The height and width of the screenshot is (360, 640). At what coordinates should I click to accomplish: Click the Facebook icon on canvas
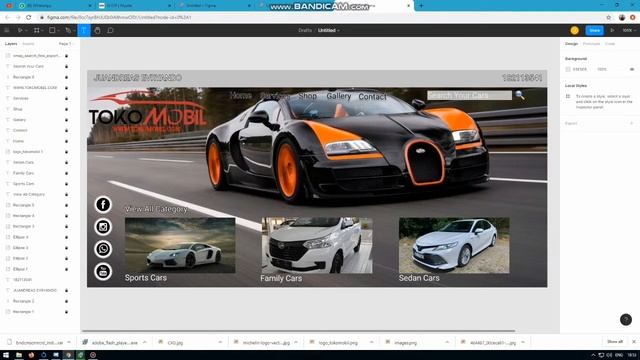point(103,204)
